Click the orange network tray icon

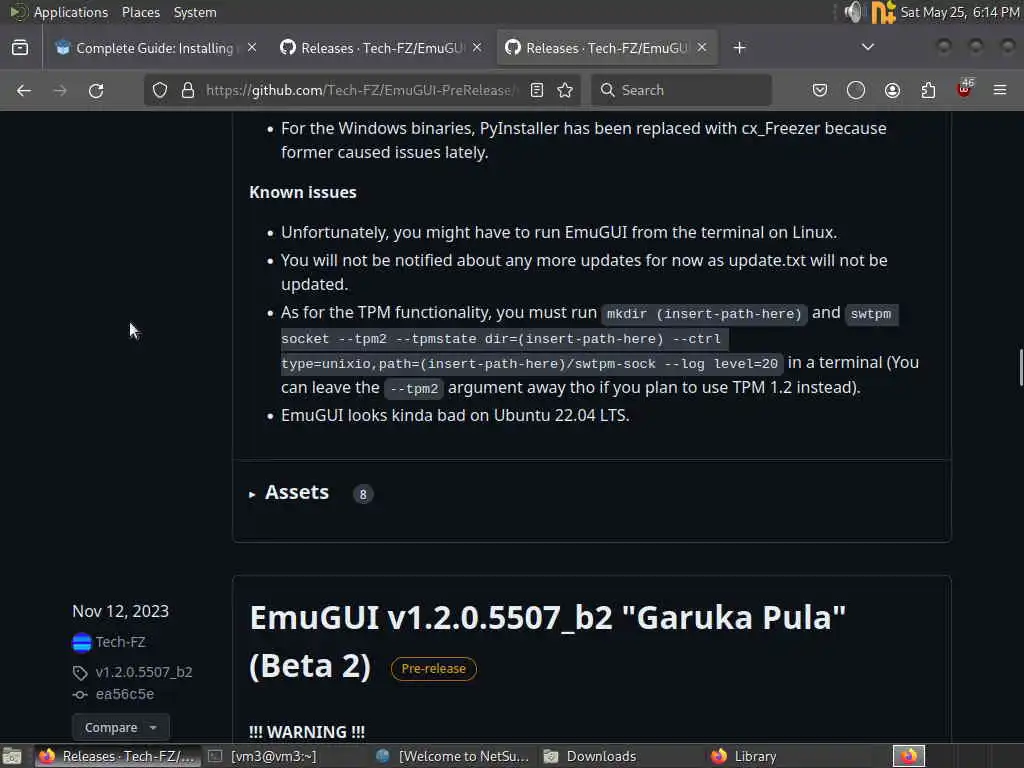(883, 12)
